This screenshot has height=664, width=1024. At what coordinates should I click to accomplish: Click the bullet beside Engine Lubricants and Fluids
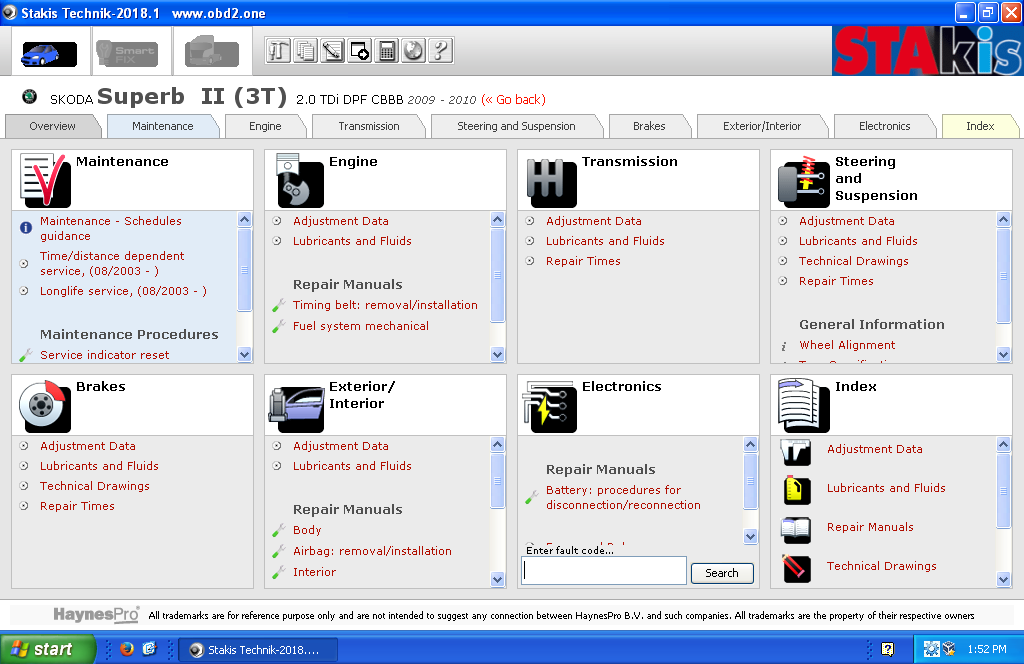[x=277, y=241]
